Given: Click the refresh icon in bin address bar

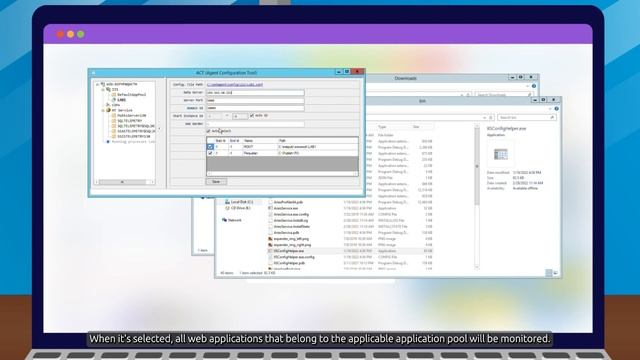Looking at the screenshot, I should pos(491,118).
